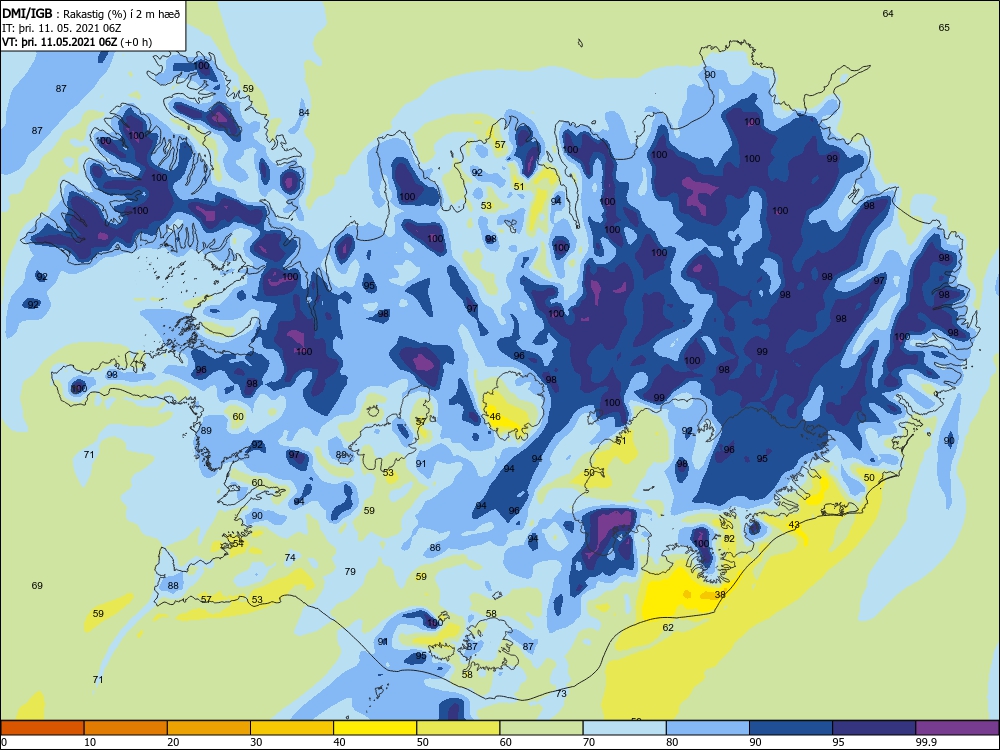Click the 'DMI/IGB : Rakastig (%)' title line
Screen dimensions: 1000x750
92,14
